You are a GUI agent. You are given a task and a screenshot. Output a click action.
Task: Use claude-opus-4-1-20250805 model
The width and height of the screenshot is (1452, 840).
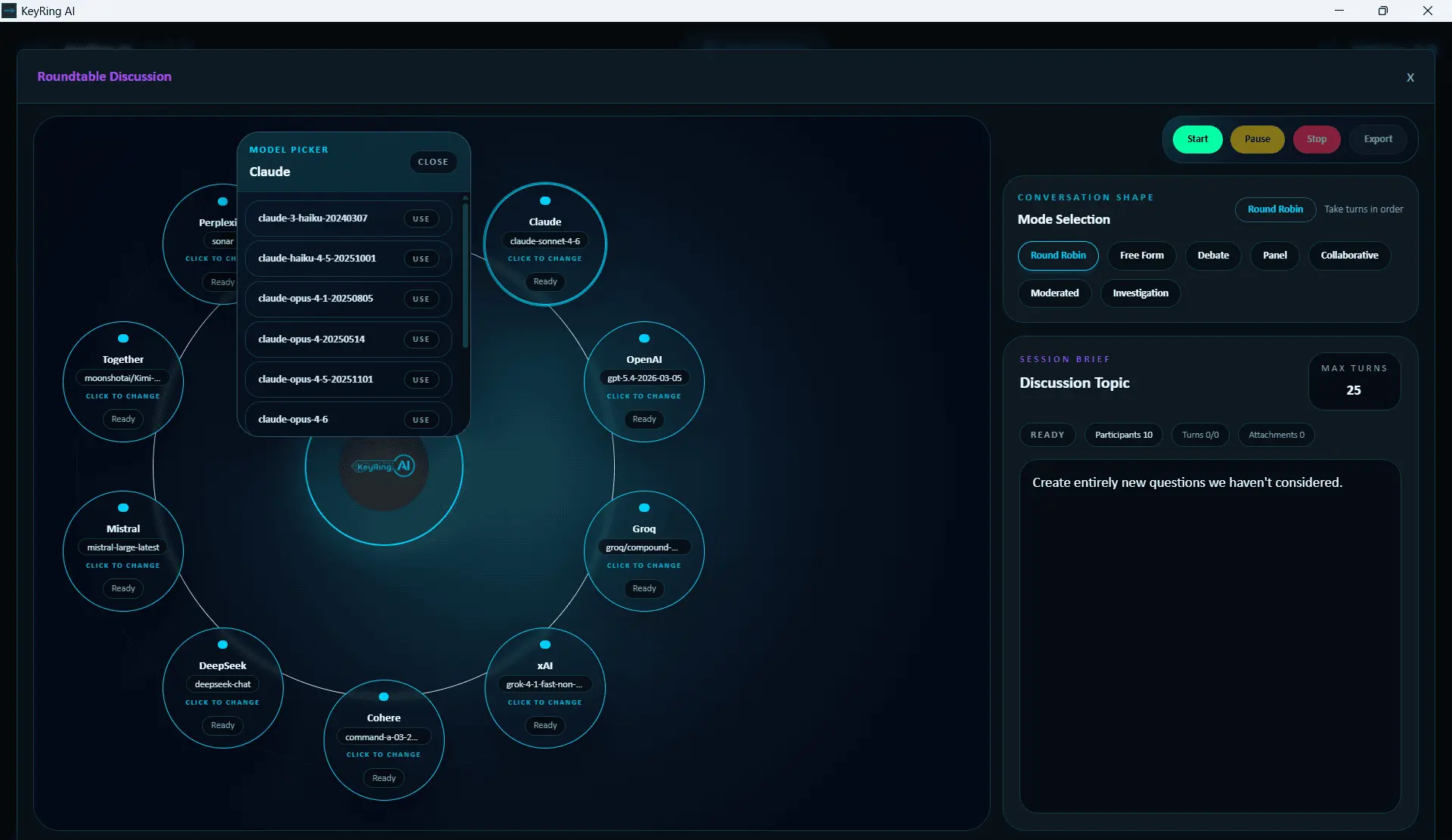(x=421, y=299)
